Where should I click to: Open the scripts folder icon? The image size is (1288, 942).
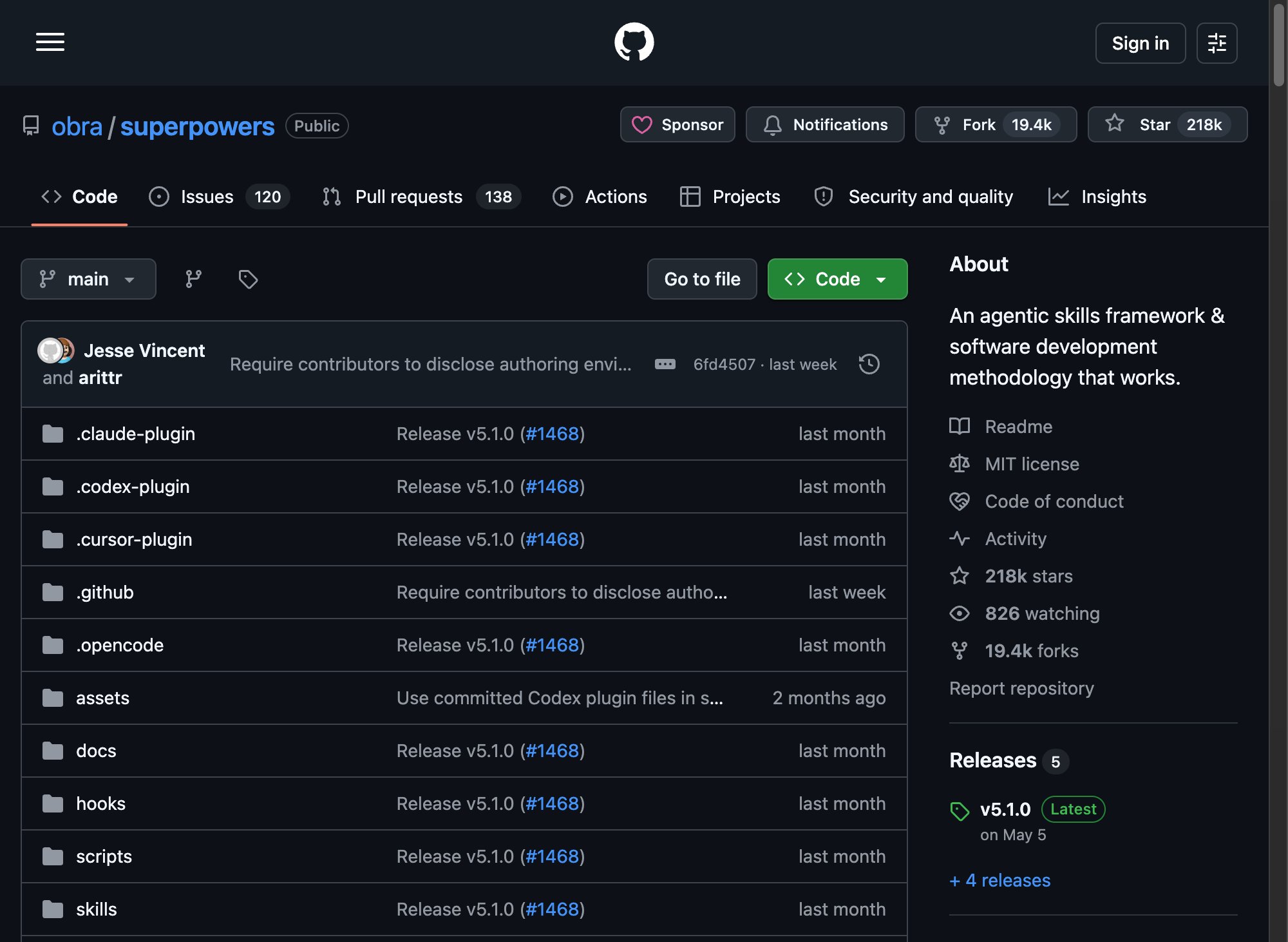coord(53,856)
